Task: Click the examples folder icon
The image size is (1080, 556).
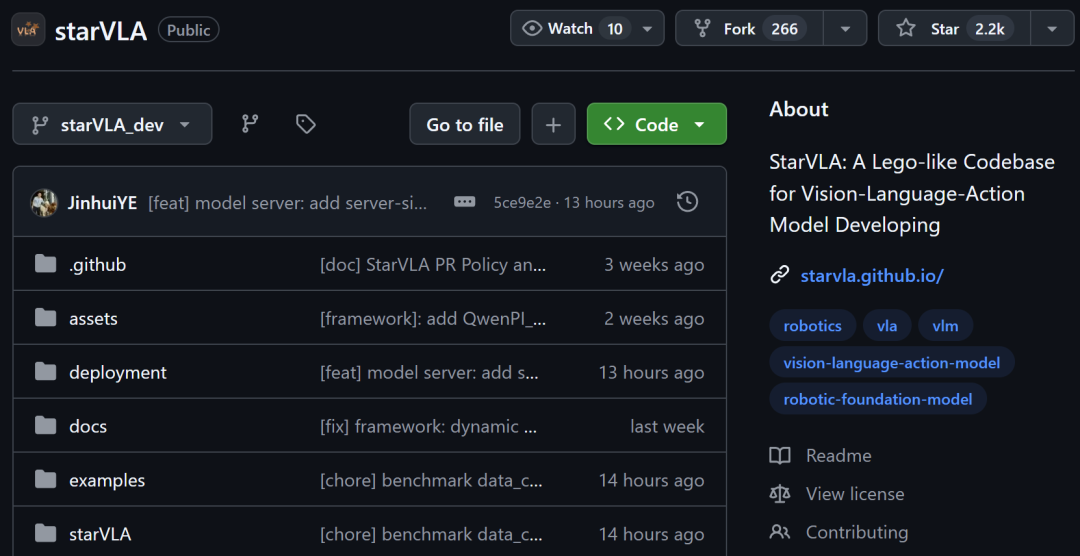Action: 45,479
